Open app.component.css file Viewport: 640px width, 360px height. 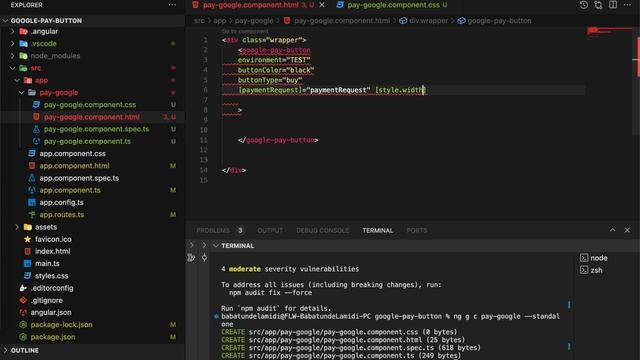tap(72, 153)
